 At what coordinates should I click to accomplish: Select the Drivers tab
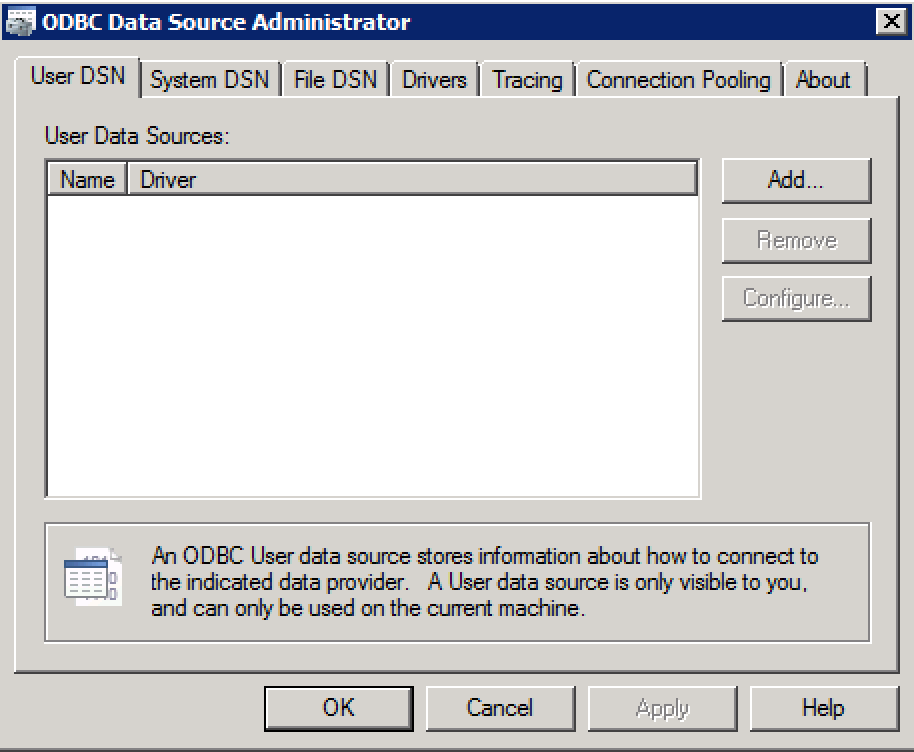[x=433, y=79]
